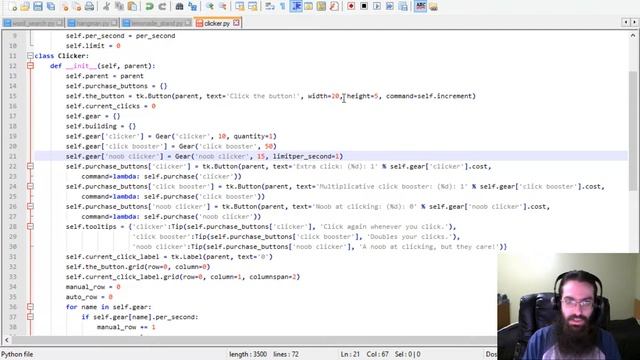
Task: Click 'self.current_clicks = 0' on line 16
Action: [x=111, y=106]
